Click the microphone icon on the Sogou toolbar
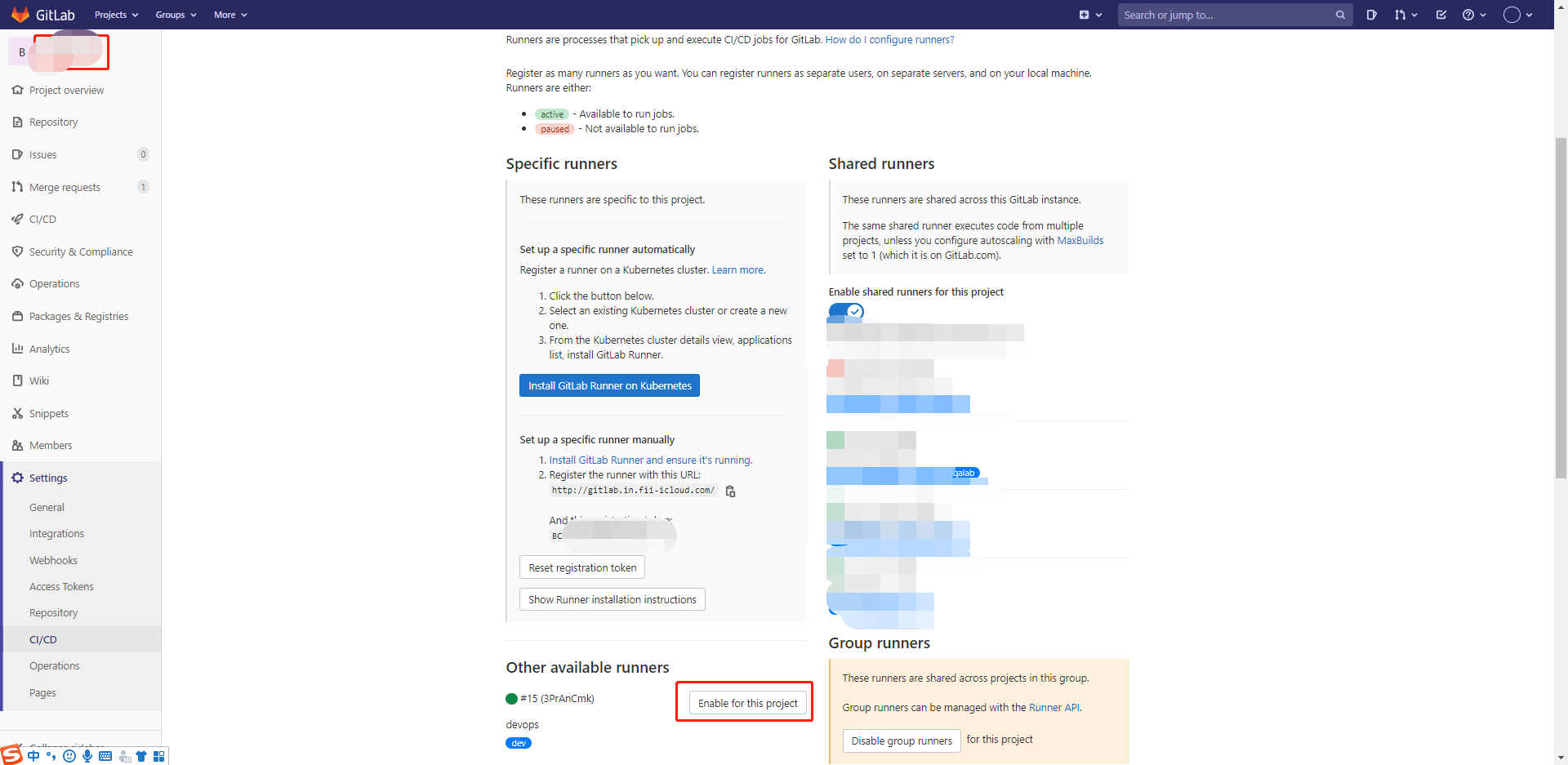The width and height of the screenshot is (1568, 765). (87, 756)
